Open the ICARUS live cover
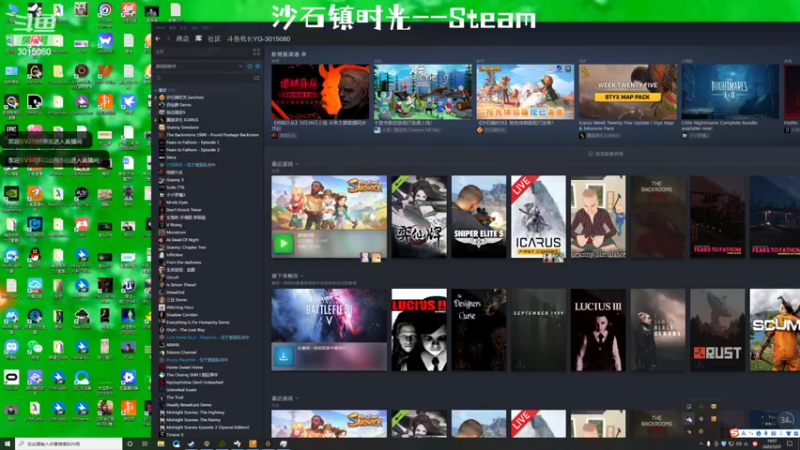 point(538,217)
